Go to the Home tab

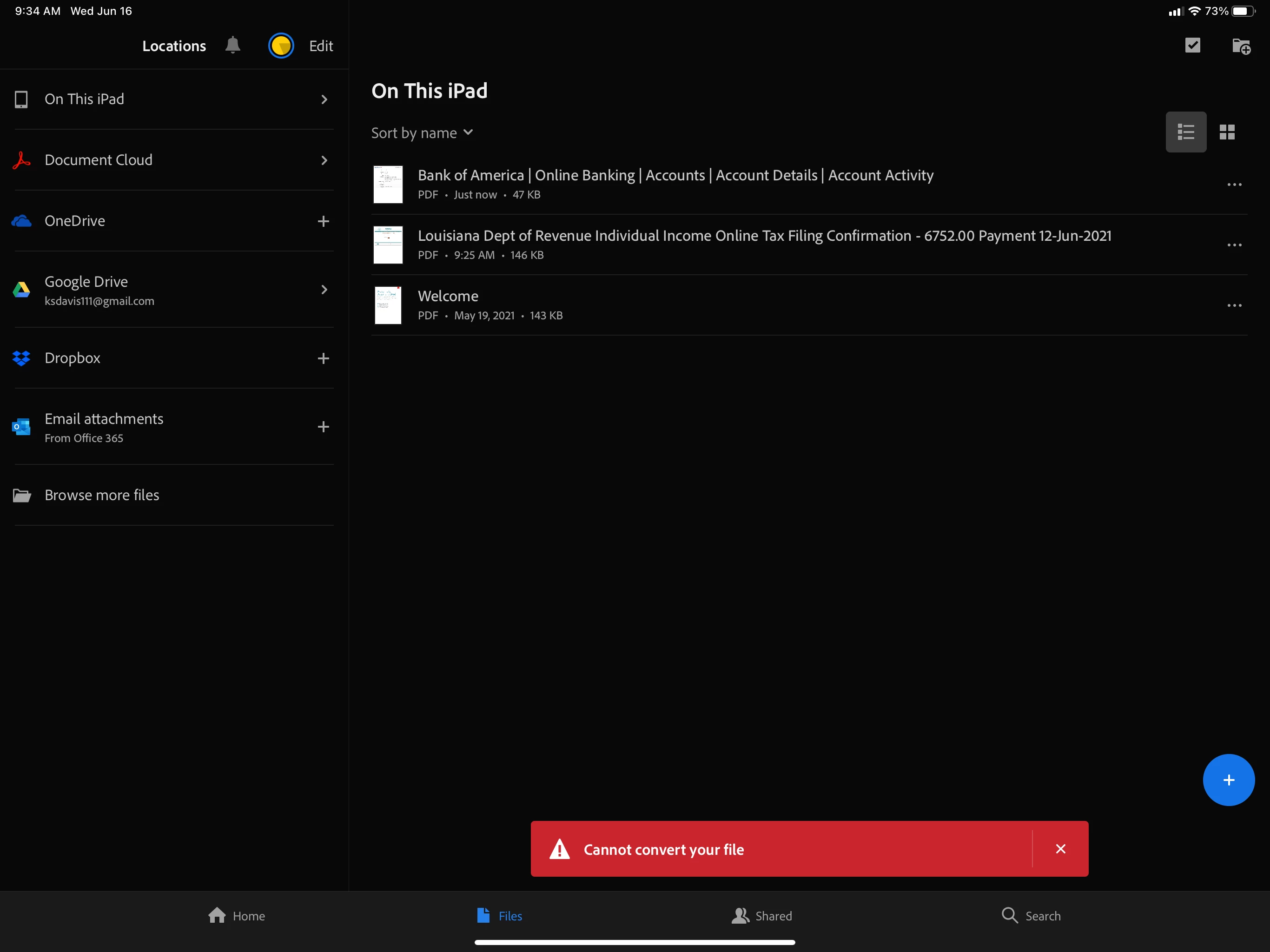click(237, 915)
